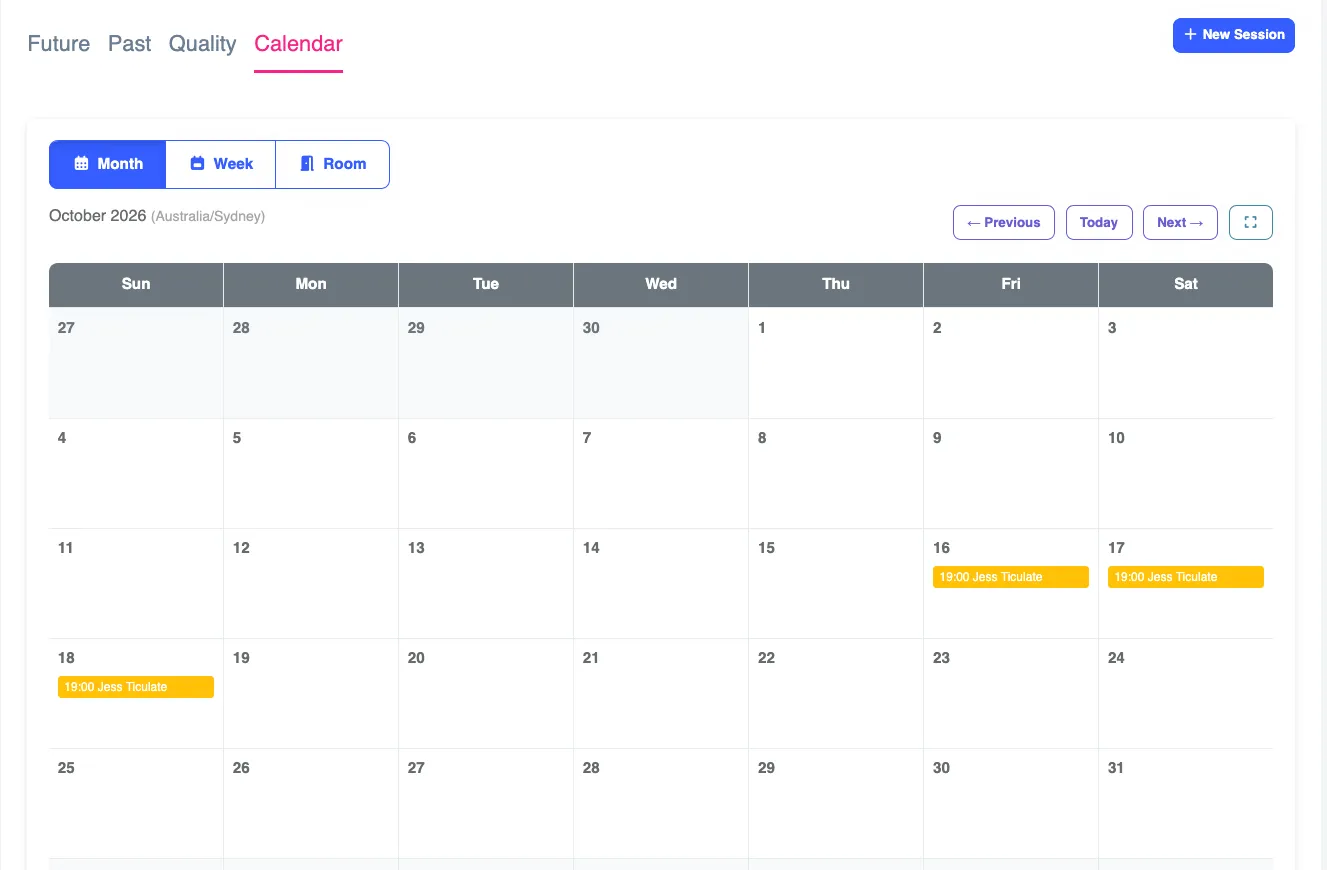This screenshot has height=870, width=1327.
Task: Switch to the Future tab
Action: 59,44
